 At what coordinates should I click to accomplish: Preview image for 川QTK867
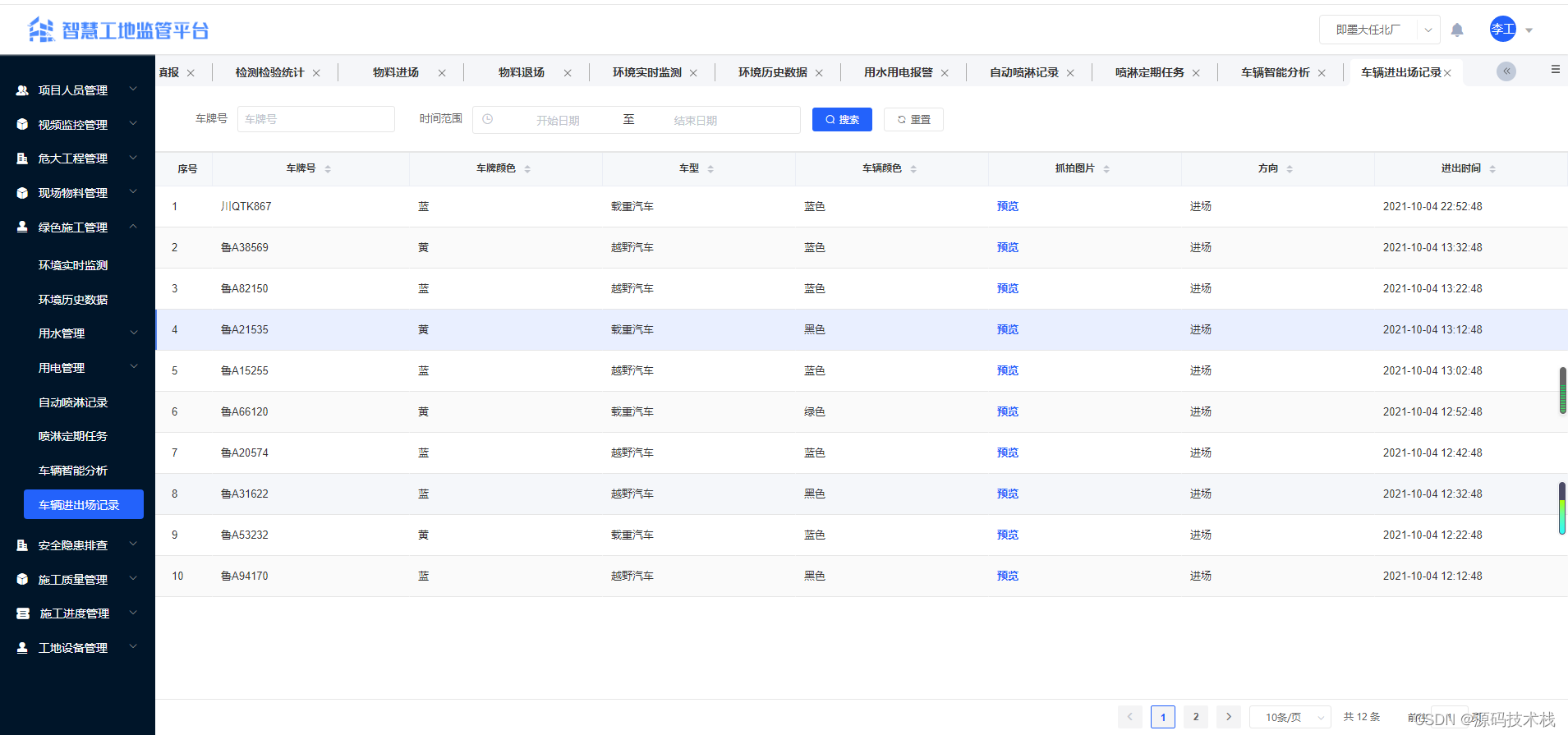[x=1008, y=206]
